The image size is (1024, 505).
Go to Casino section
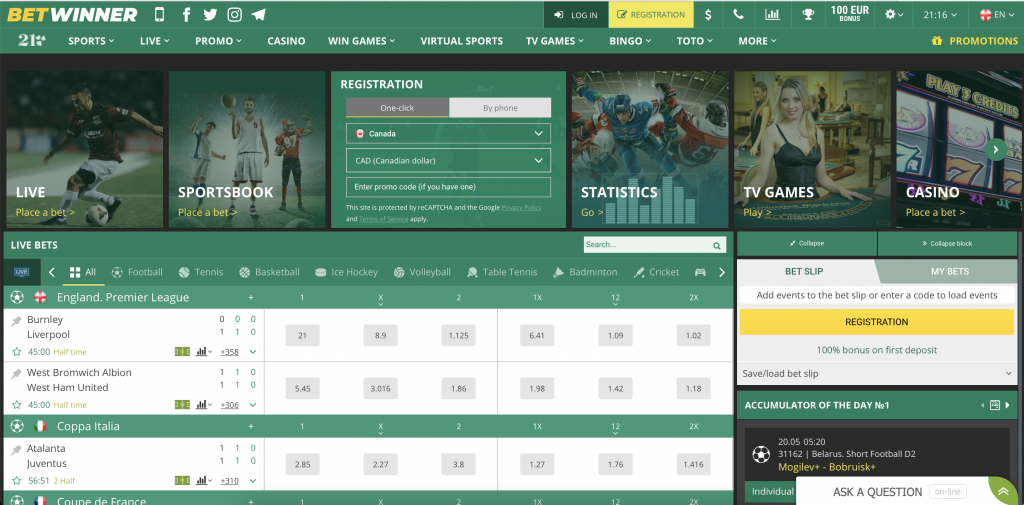pos(286,41)
